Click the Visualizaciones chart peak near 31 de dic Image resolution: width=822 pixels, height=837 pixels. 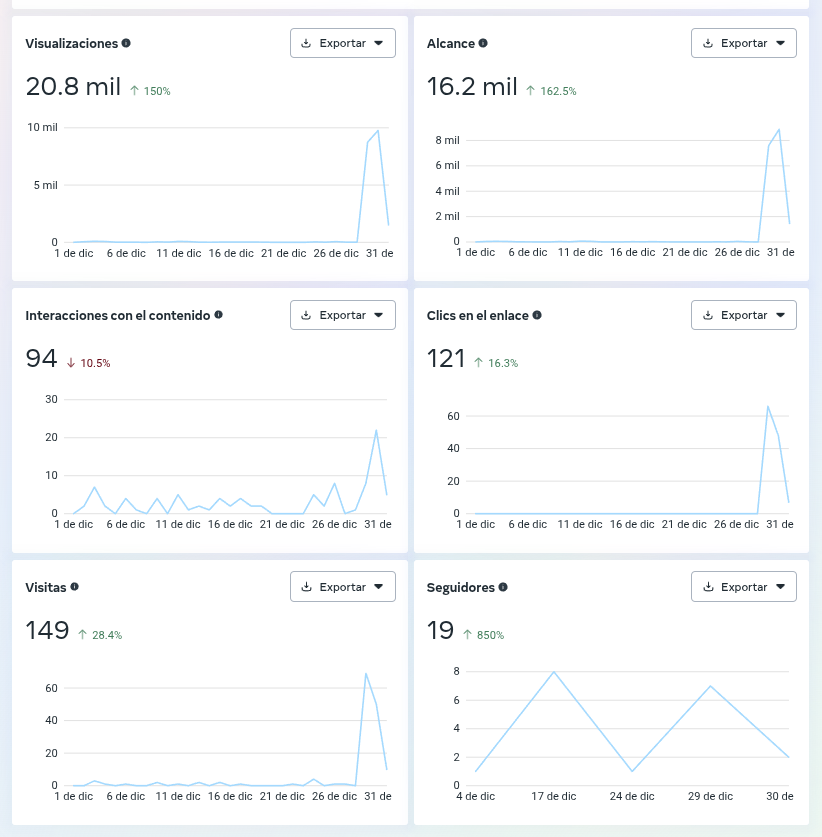tap(378, 131)
